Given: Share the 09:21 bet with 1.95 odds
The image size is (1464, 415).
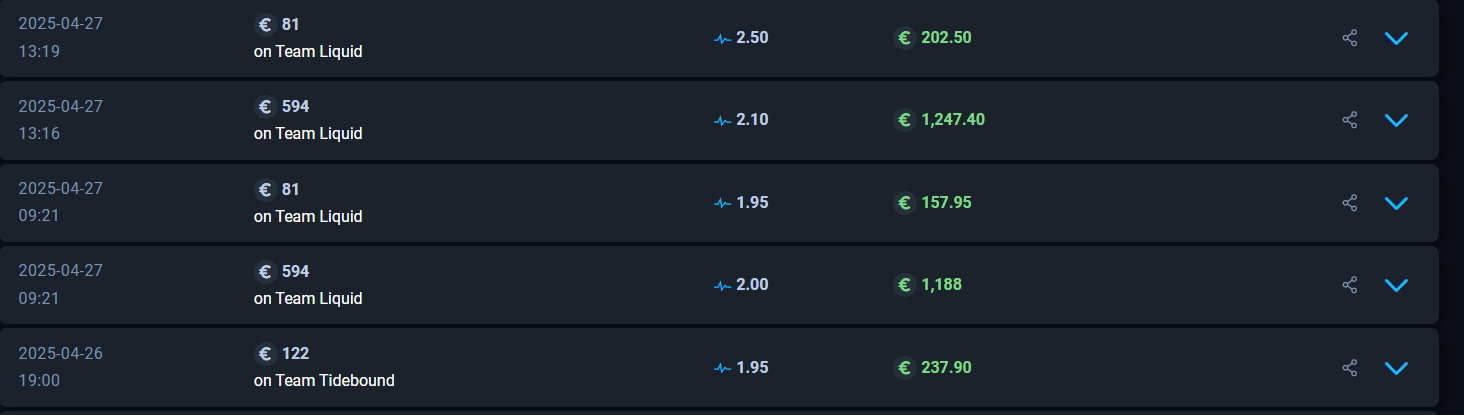Looking at the screenshot, I should point(1350,203).
